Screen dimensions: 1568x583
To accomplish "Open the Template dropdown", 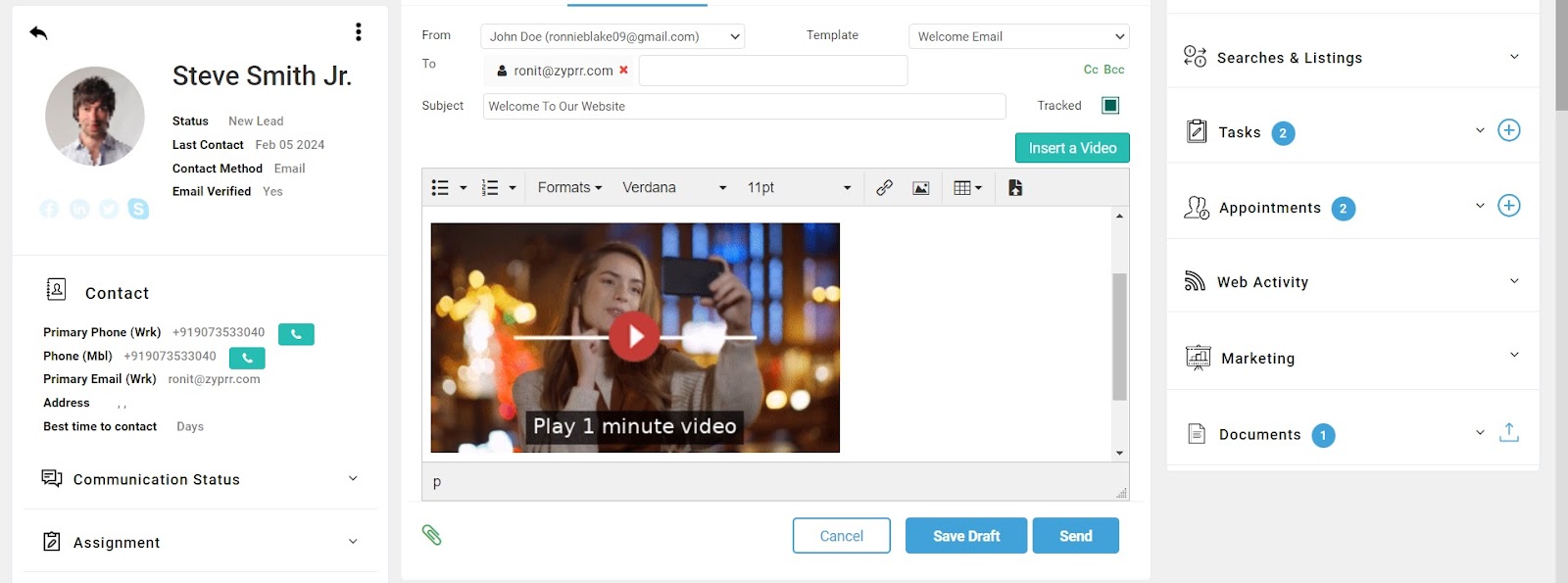I will coord(1018,36).
